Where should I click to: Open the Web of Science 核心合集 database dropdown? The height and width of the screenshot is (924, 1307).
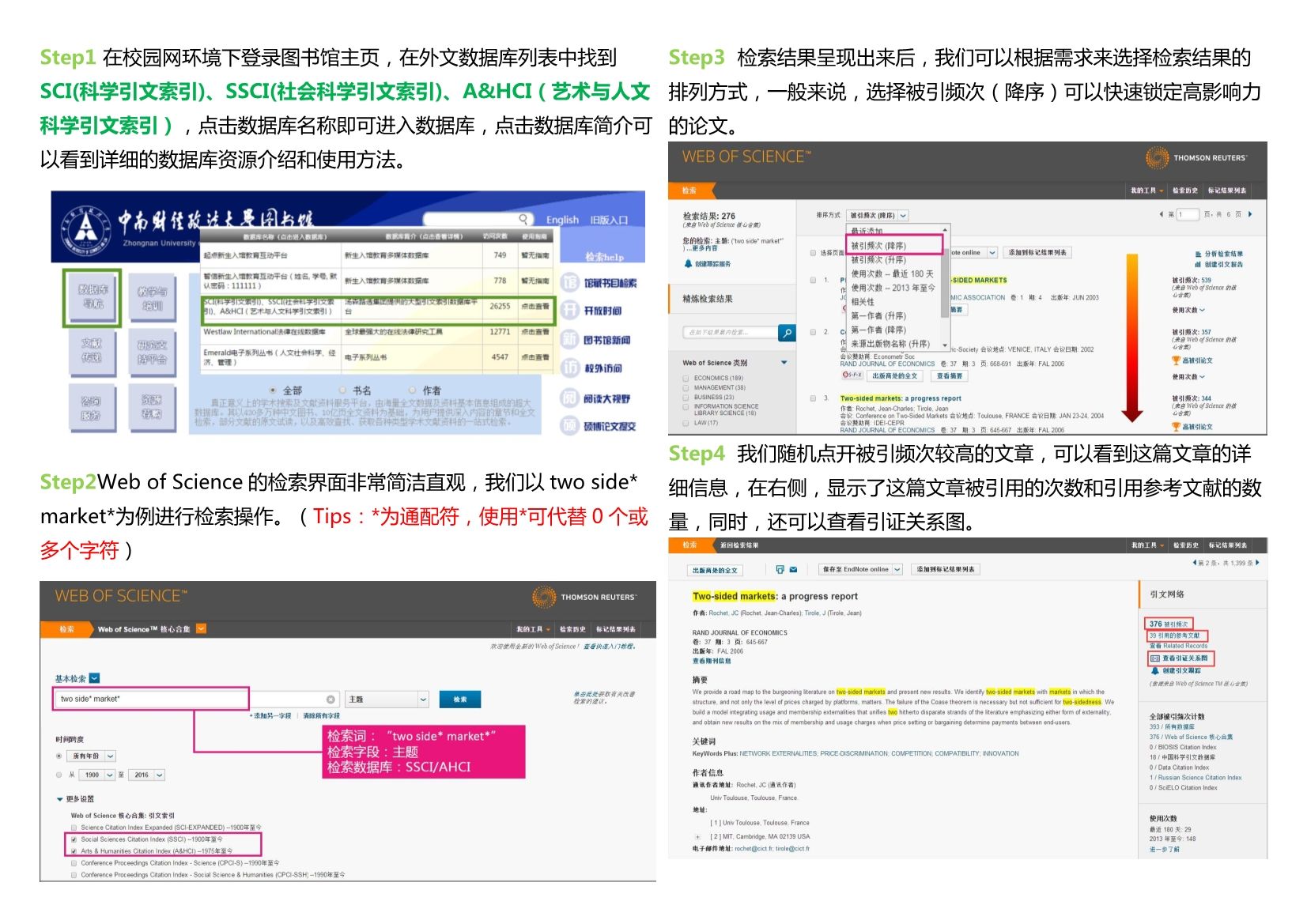click(201, 628)
